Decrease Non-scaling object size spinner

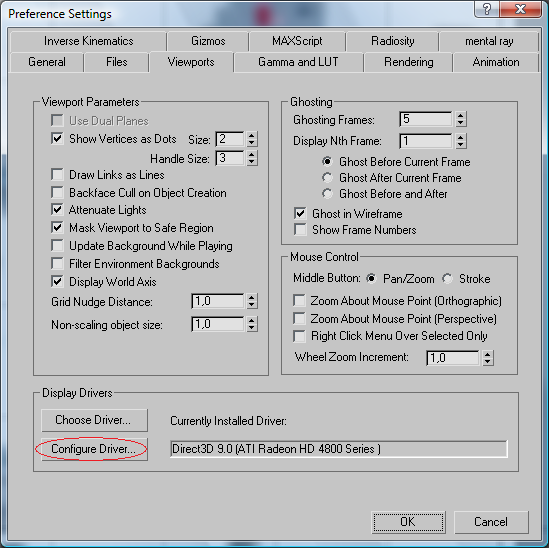(251, 328)
